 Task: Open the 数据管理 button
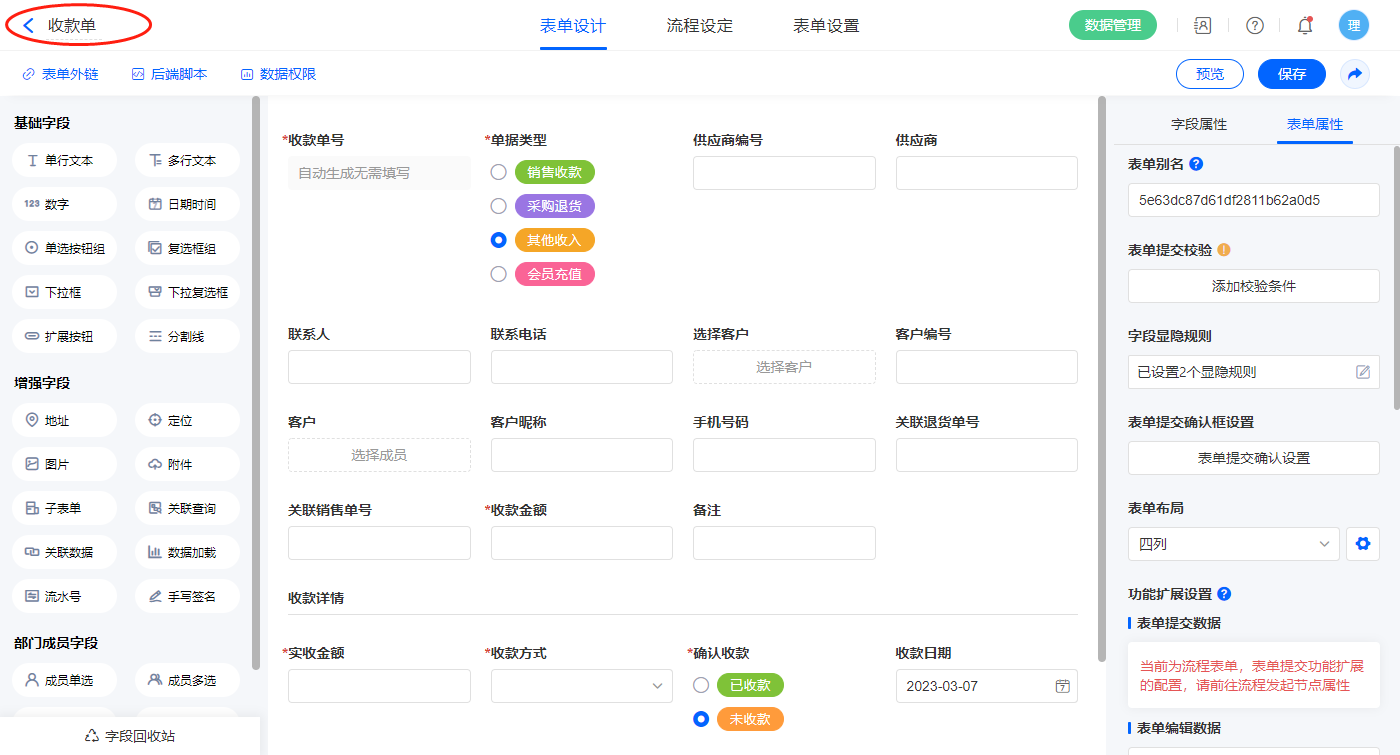1112,26
